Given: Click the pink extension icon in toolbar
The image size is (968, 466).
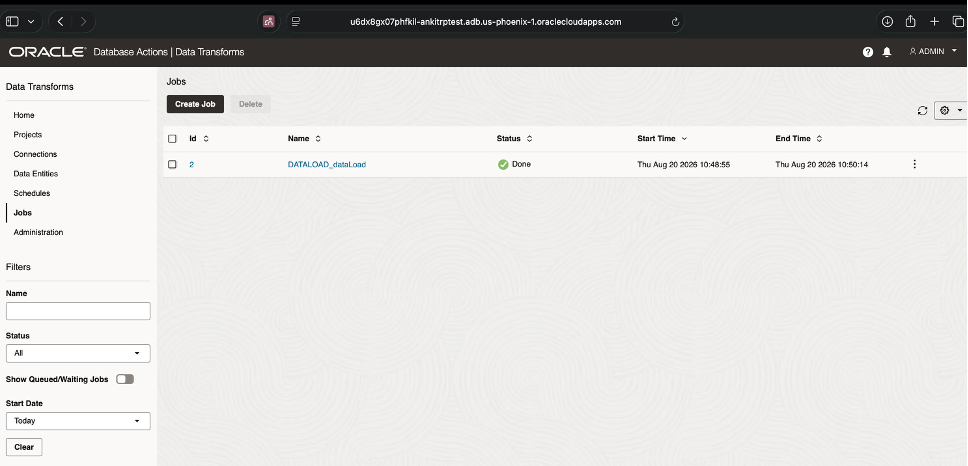Looking at the screenshot, I should pos(269,22).
